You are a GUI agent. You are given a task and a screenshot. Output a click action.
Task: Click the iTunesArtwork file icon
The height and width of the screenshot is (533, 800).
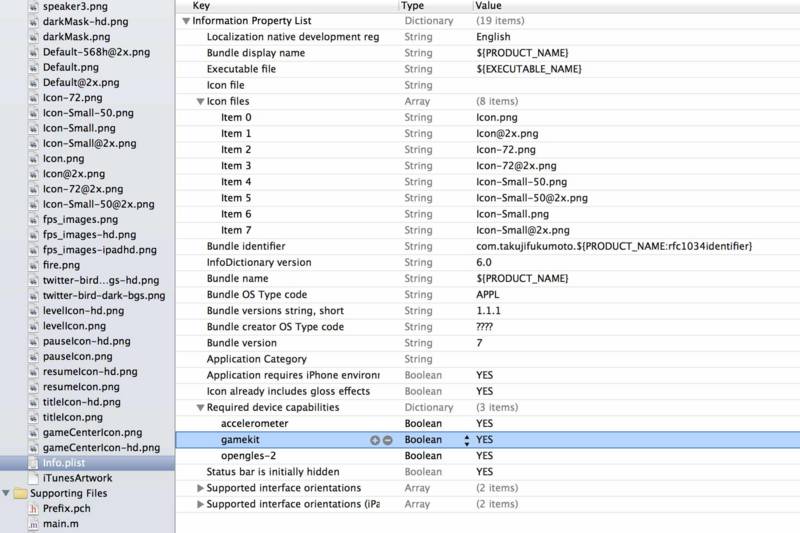[33, 478]
